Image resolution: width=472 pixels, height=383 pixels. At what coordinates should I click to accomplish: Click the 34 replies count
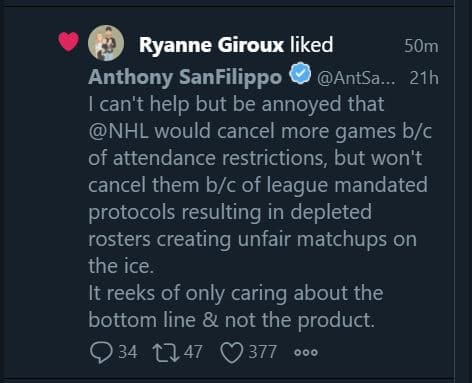point(128,352)
